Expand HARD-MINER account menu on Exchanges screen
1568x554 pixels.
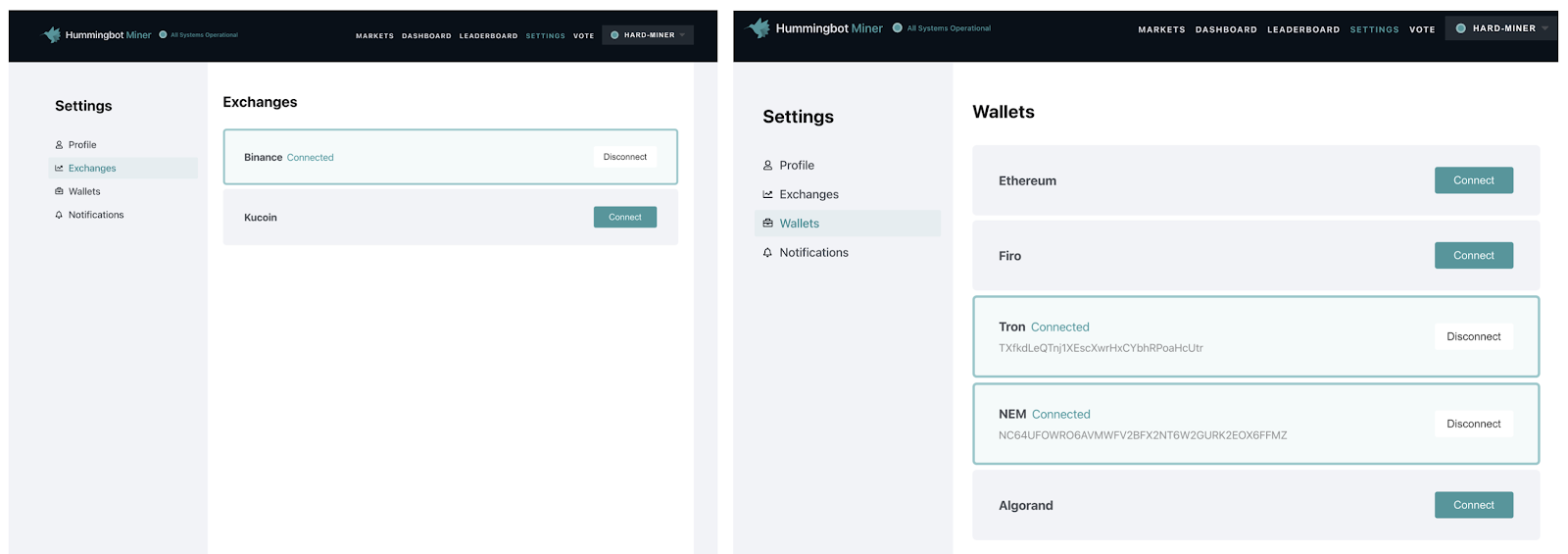(x=648, y=35)
